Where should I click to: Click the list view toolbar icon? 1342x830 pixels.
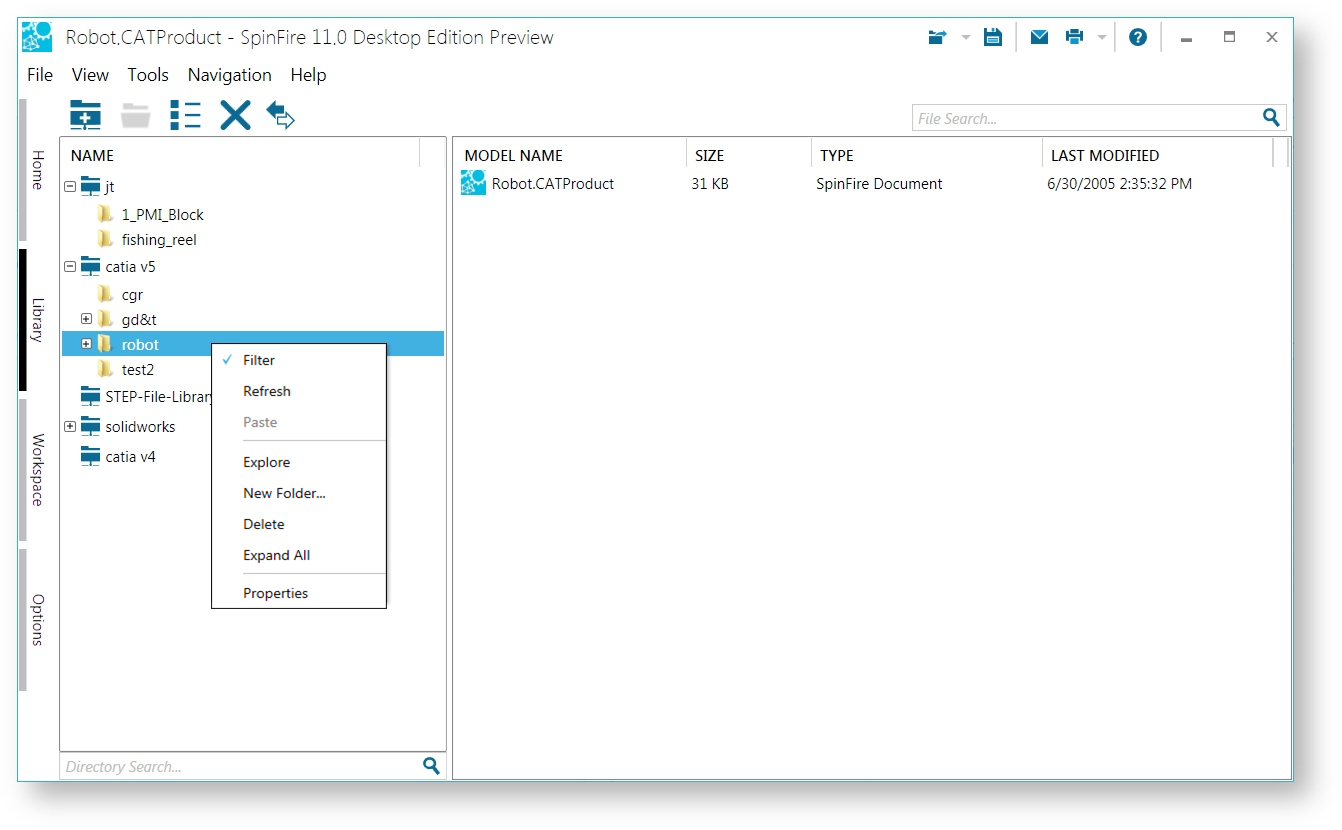(185, 115)
